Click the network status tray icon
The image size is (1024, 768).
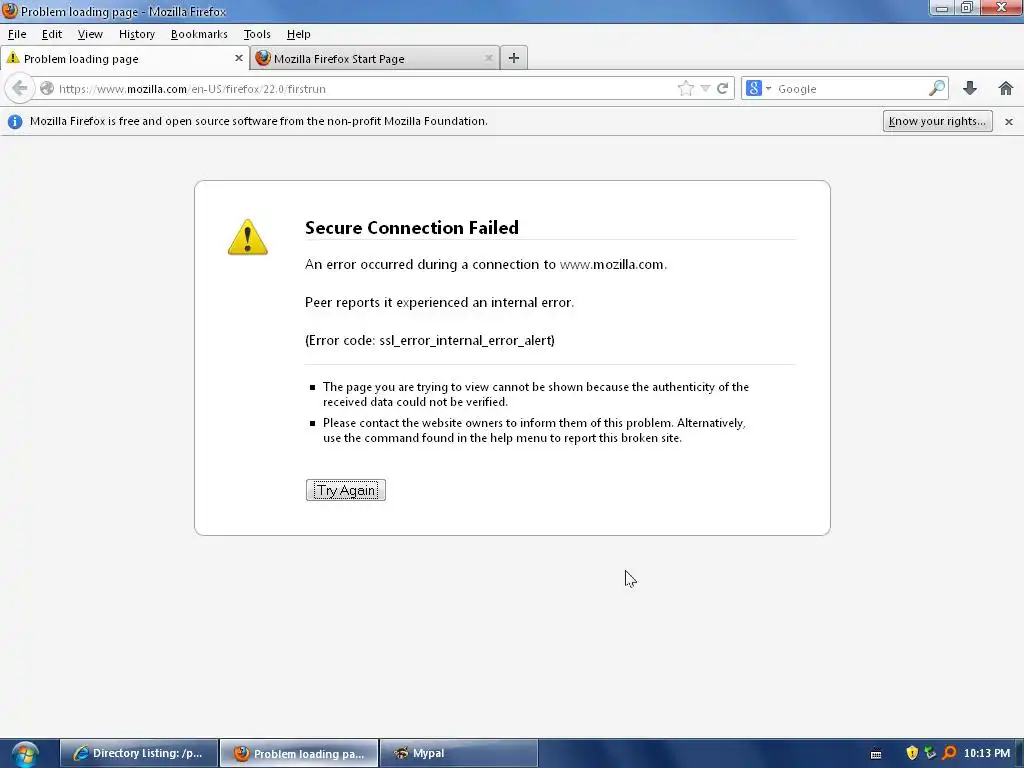[930, 753]
